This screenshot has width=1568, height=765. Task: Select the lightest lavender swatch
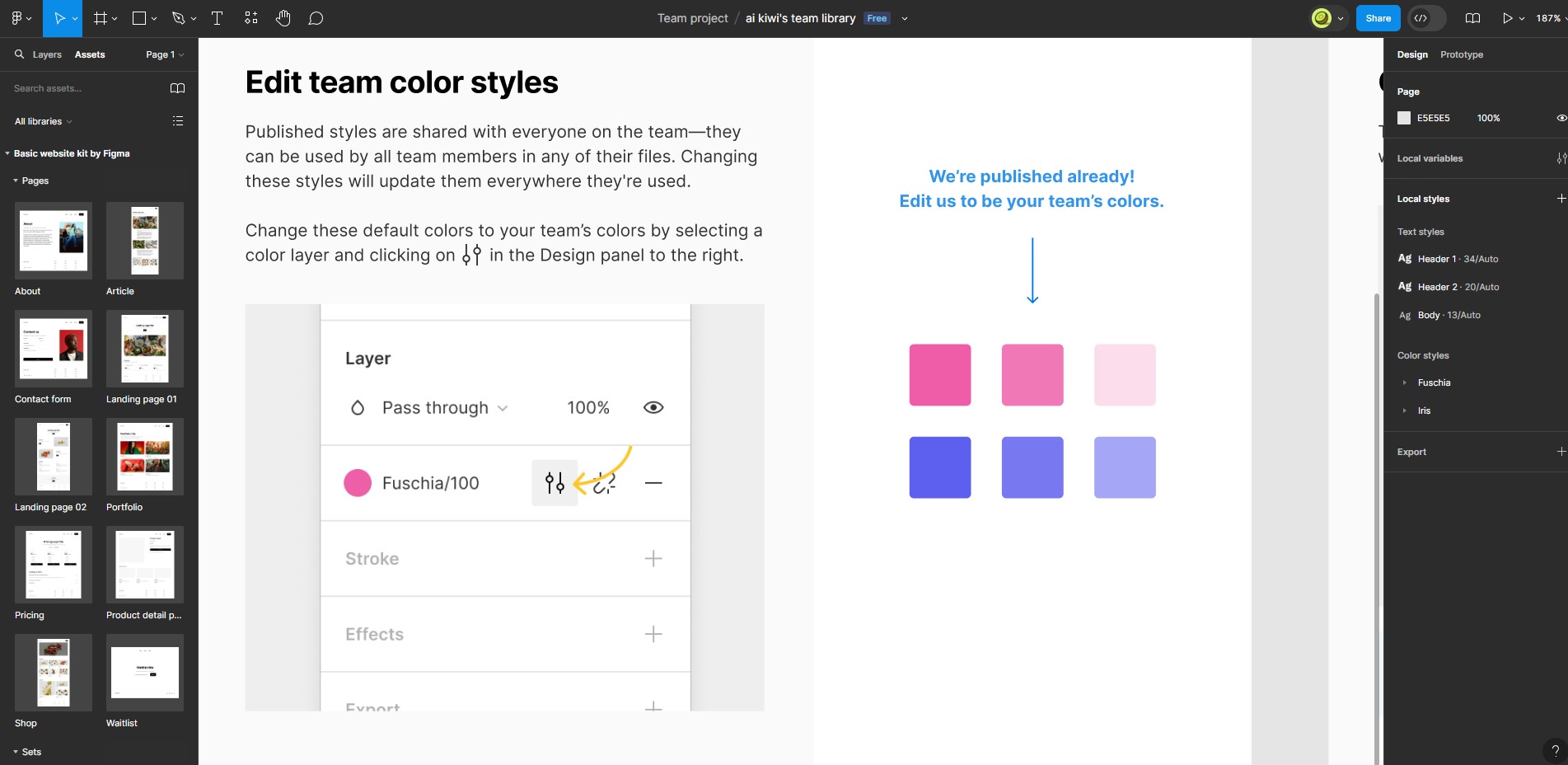click(1125, 467)
